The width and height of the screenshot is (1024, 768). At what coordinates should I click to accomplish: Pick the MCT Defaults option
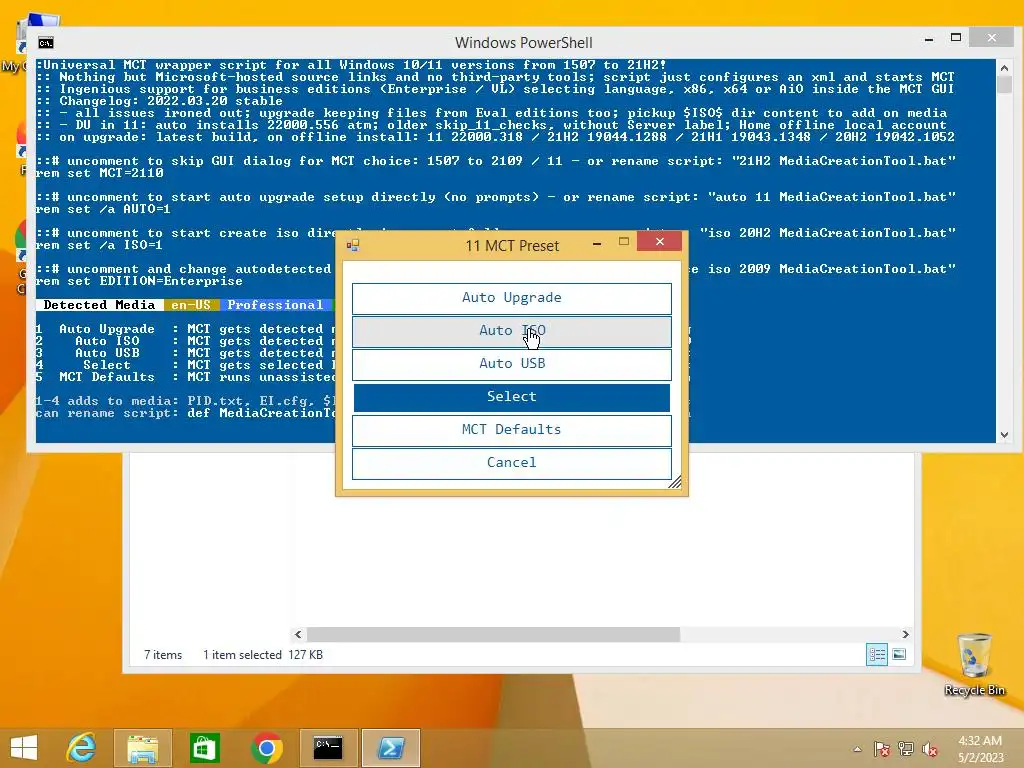click(x=511, y=430)
